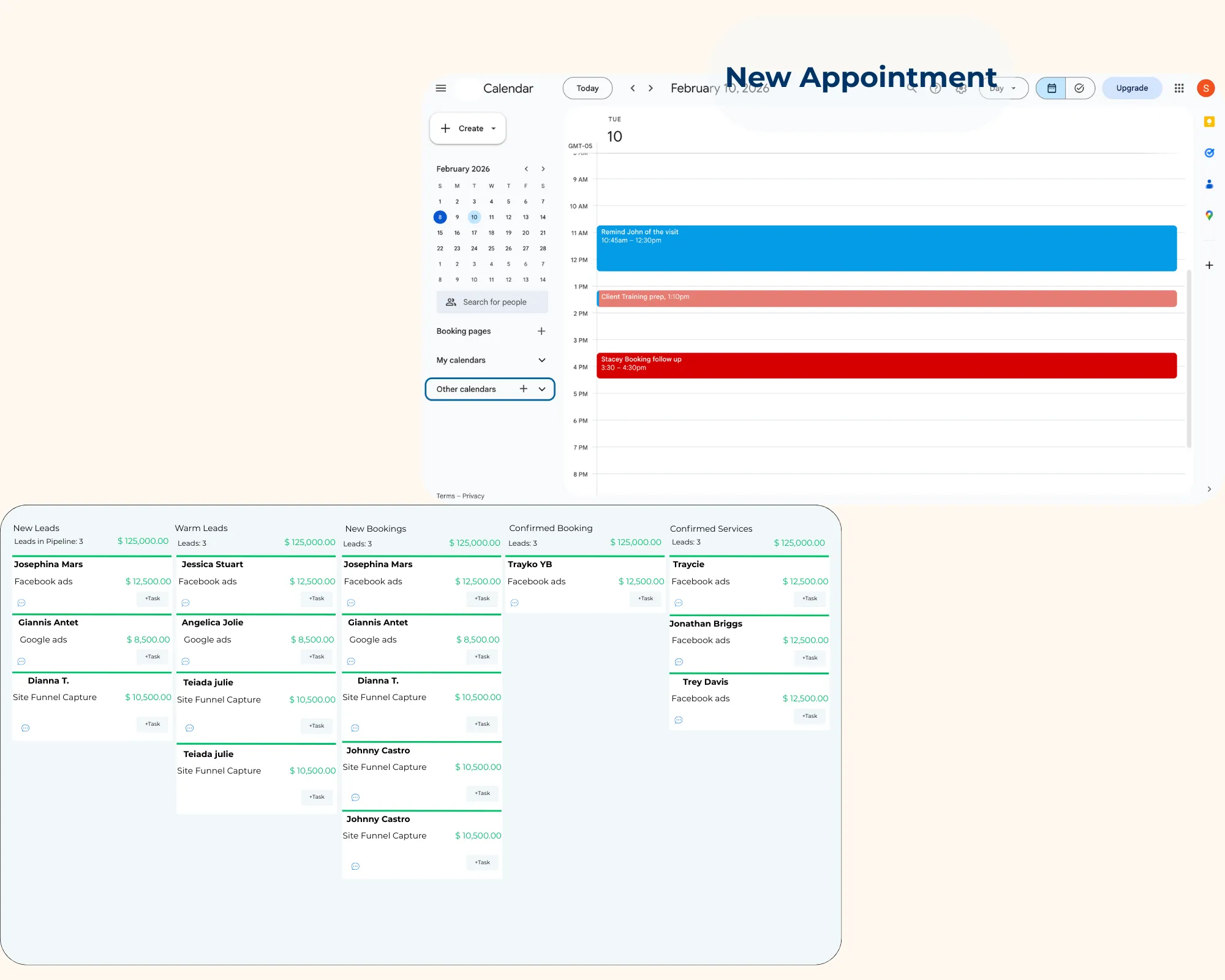Click the Upgrade button
This screenshot has width=1225, height=980.
[1131, 88]
